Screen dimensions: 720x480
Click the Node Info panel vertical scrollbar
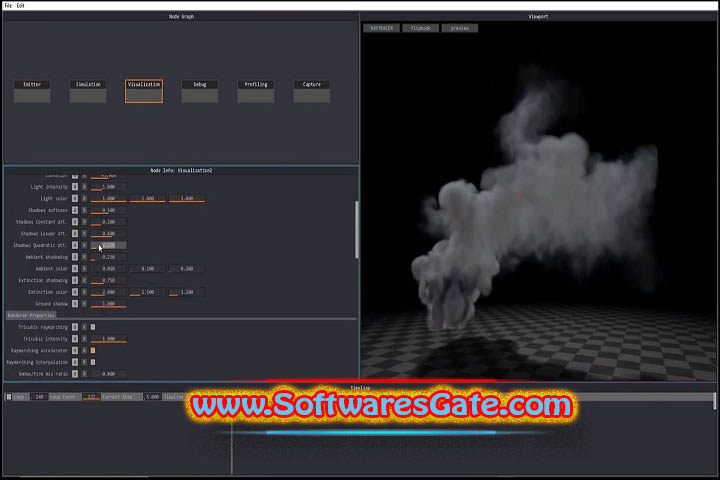(357, 229)
